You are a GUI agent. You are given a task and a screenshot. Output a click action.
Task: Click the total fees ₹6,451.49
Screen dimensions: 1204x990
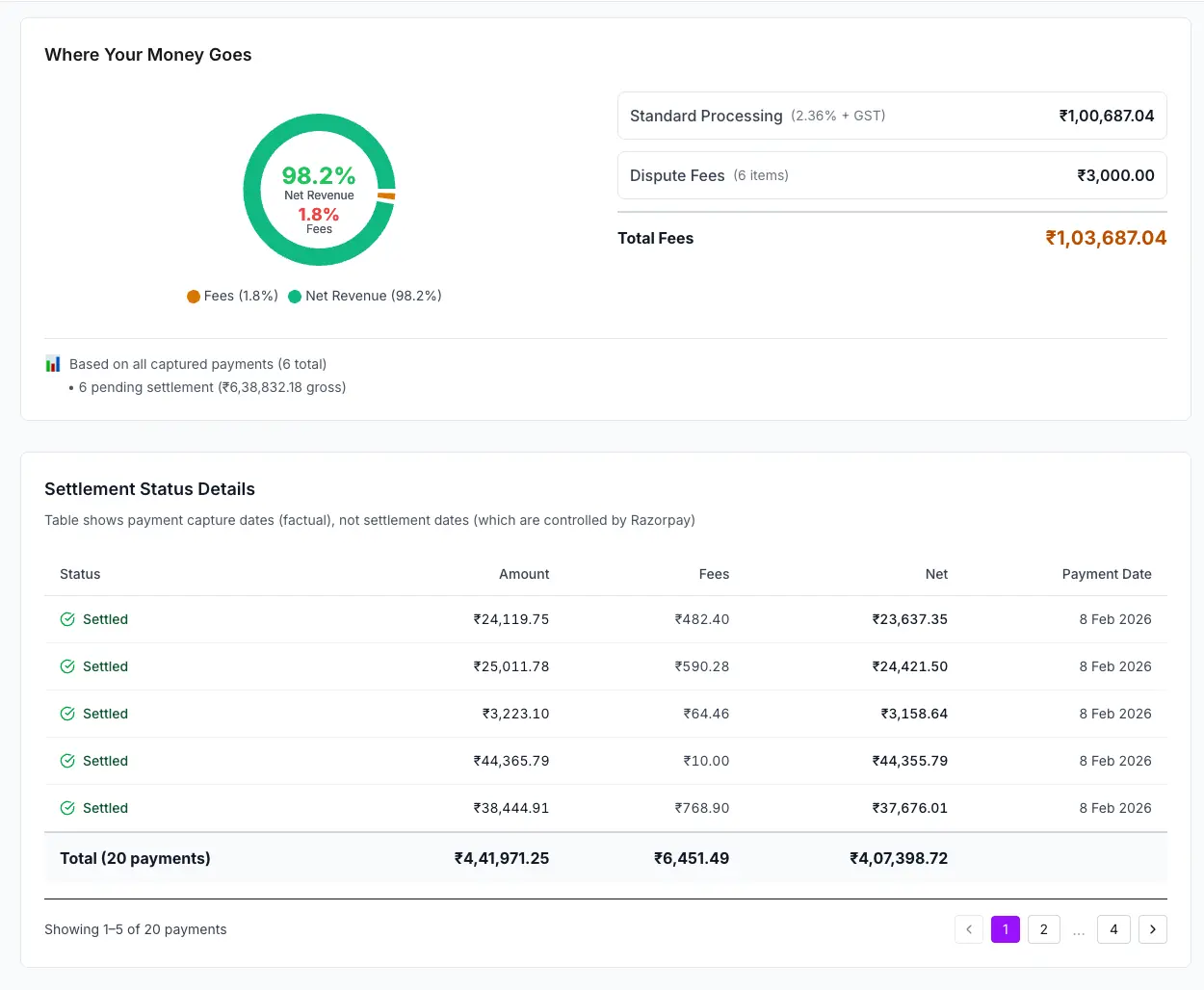click(x=692, y=858)
